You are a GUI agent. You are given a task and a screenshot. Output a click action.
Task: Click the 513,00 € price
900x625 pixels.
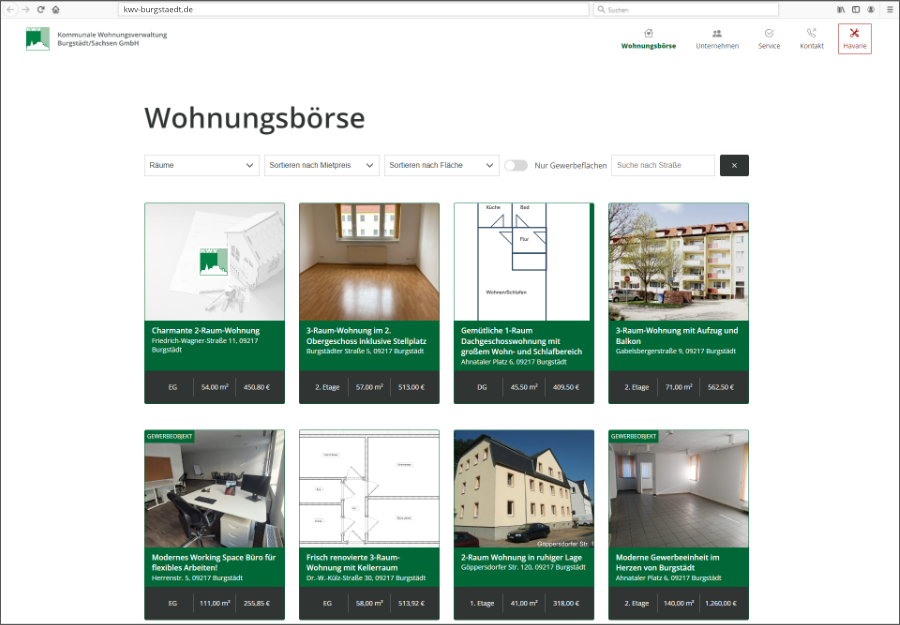[x=411, y=387]
